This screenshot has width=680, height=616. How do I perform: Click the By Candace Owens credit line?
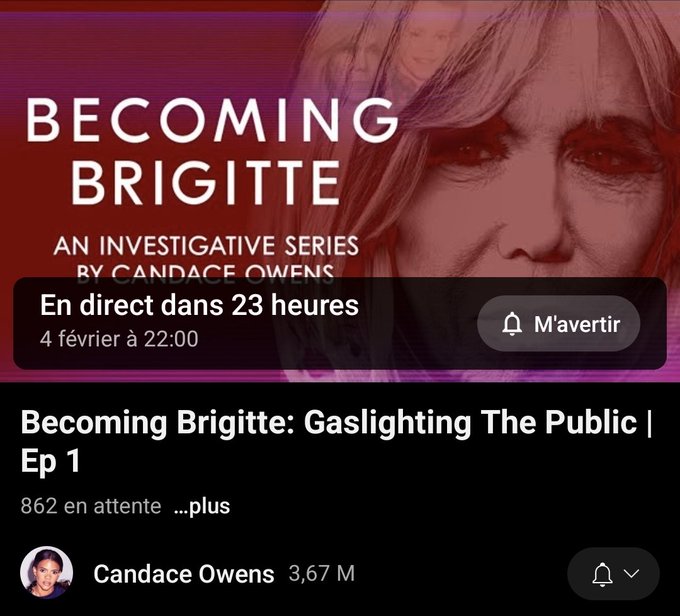coord(206,270)
